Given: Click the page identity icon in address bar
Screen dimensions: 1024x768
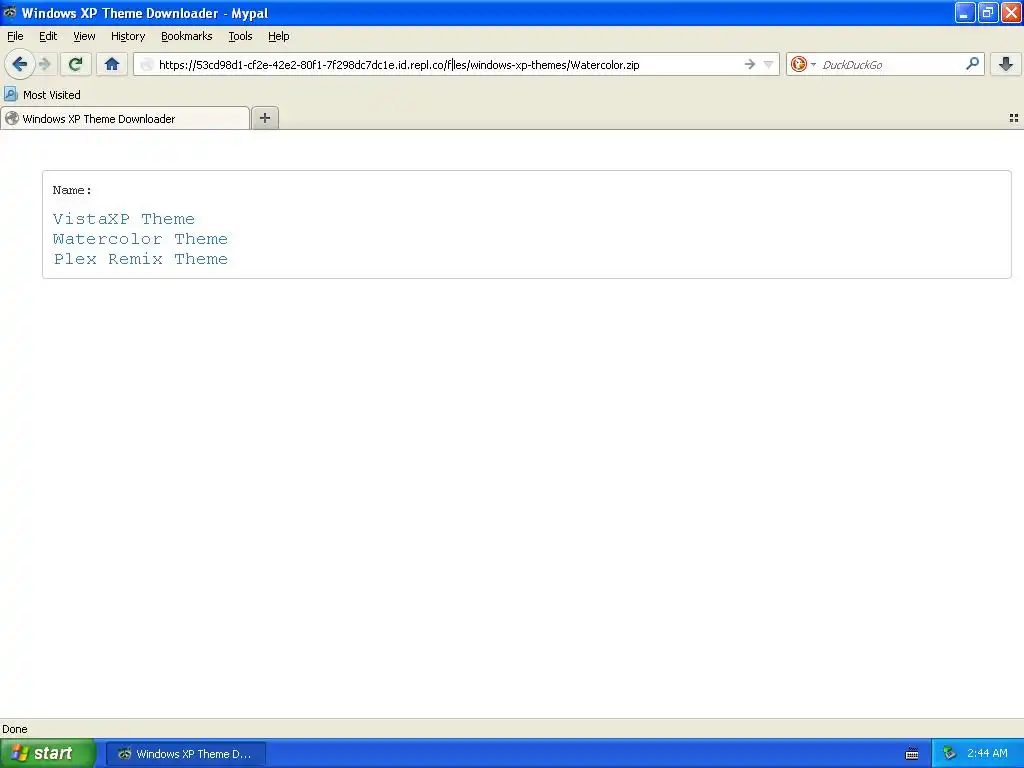Looking at the screenshot, I should pos(146,64).
